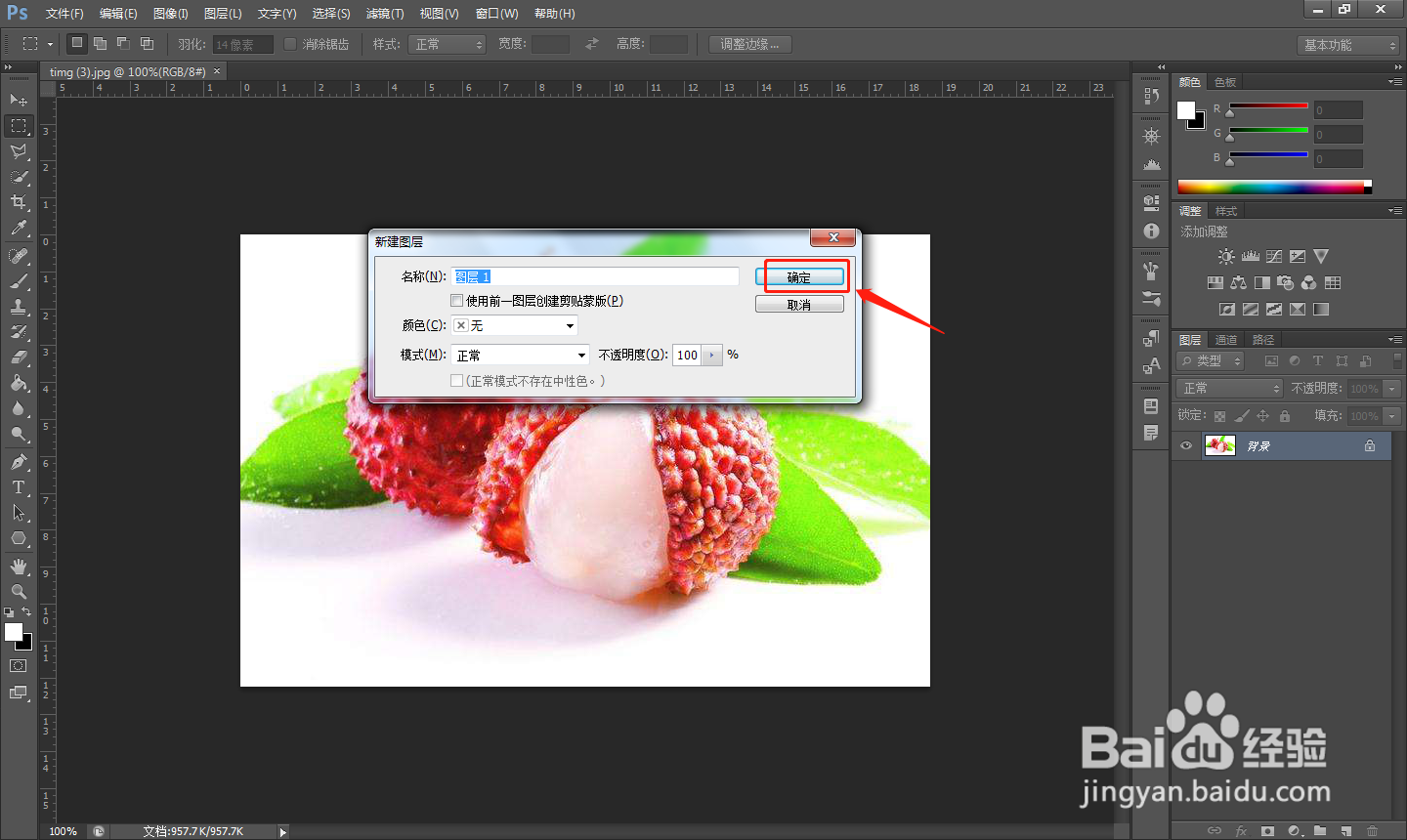
Task: Add a Photo Filter adjustment
Action: [1285, 282]
